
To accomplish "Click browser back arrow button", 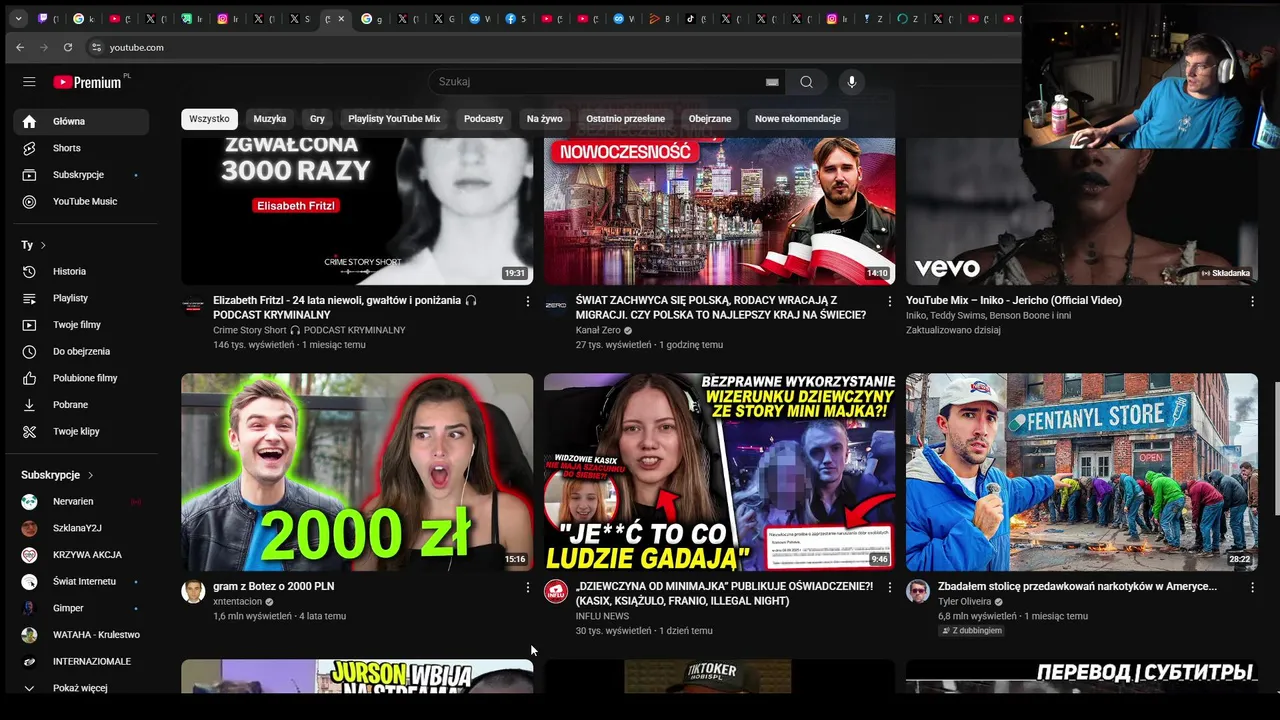I will click(x=20, y=47).
